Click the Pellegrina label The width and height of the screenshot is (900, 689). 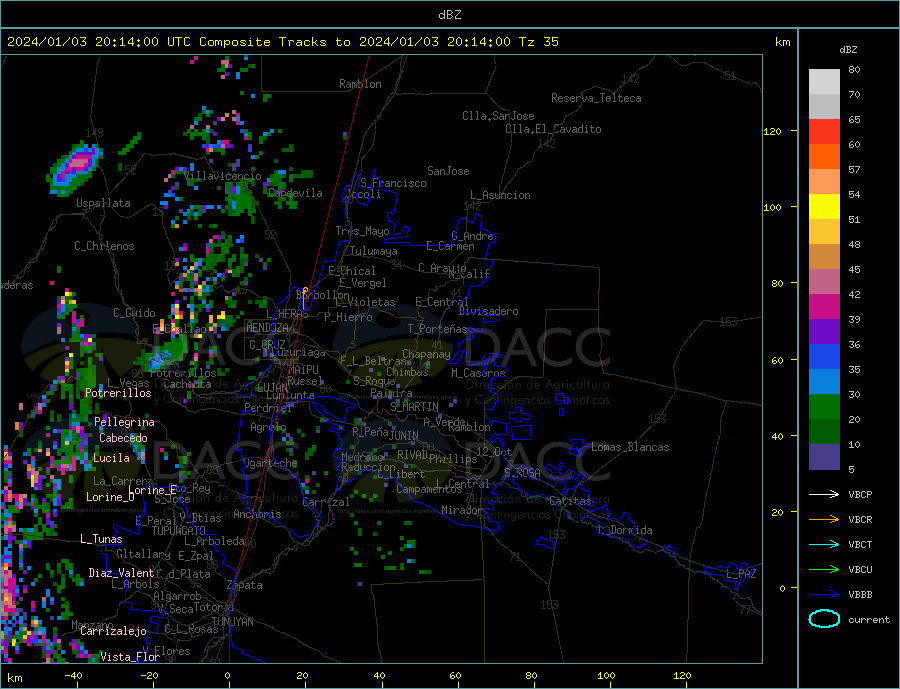point(124,422)
